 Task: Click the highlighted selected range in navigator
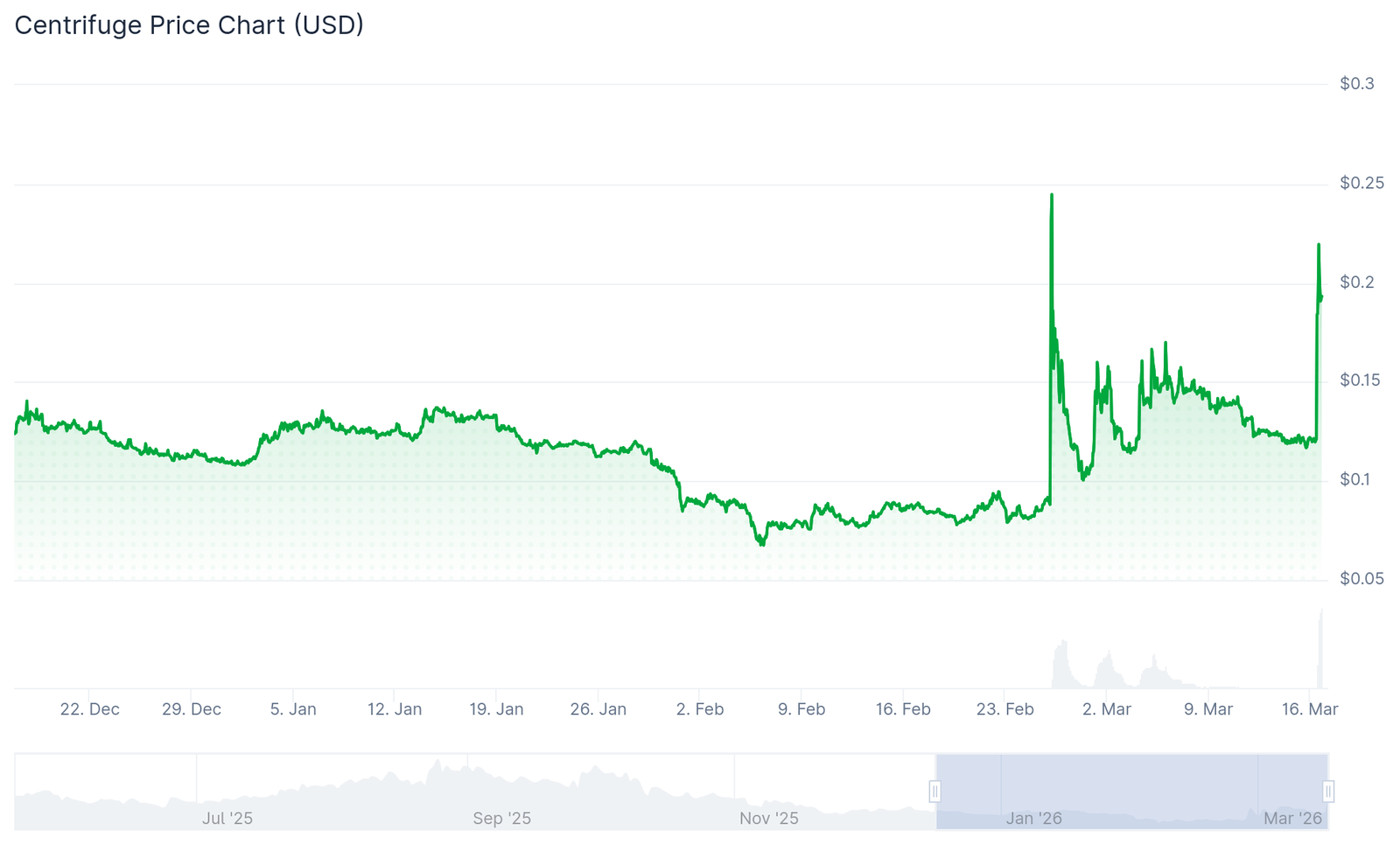coord(1130,792)
